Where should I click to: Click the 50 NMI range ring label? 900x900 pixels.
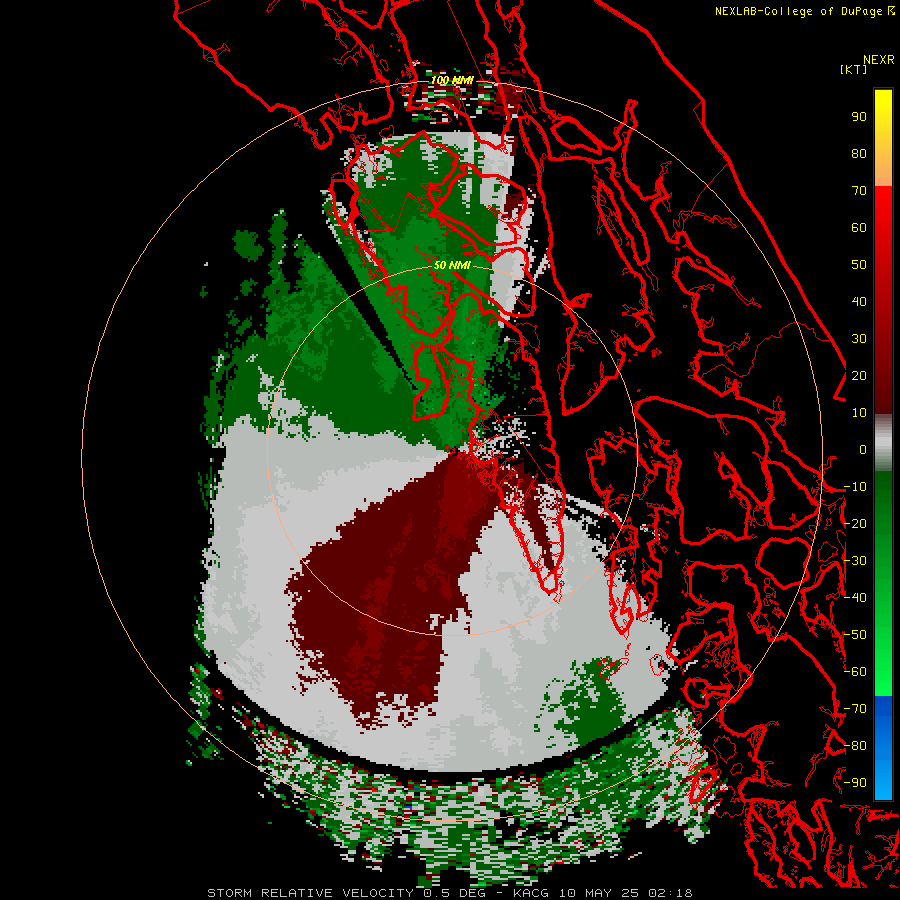[x=452, y=265]
